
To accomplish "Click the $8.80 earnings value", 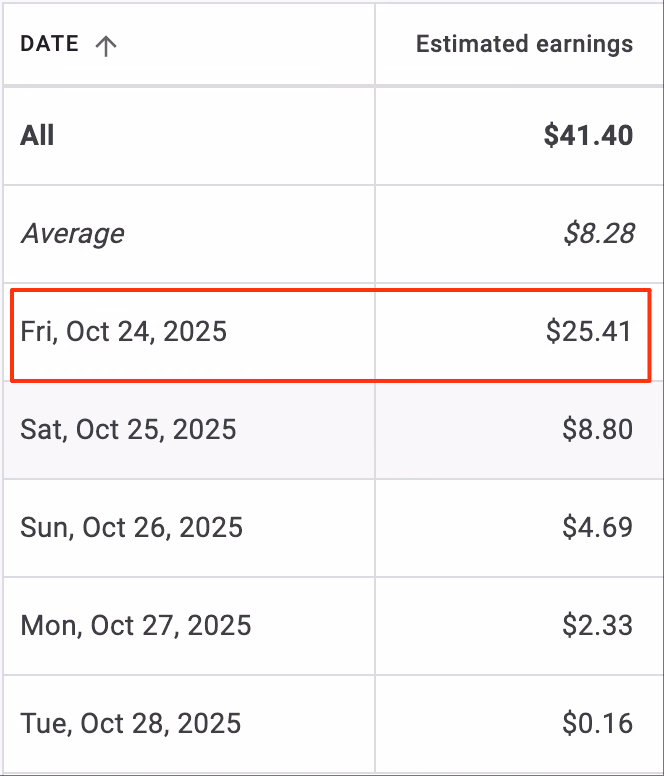I will pyautogui.click(x=598, y=429).
